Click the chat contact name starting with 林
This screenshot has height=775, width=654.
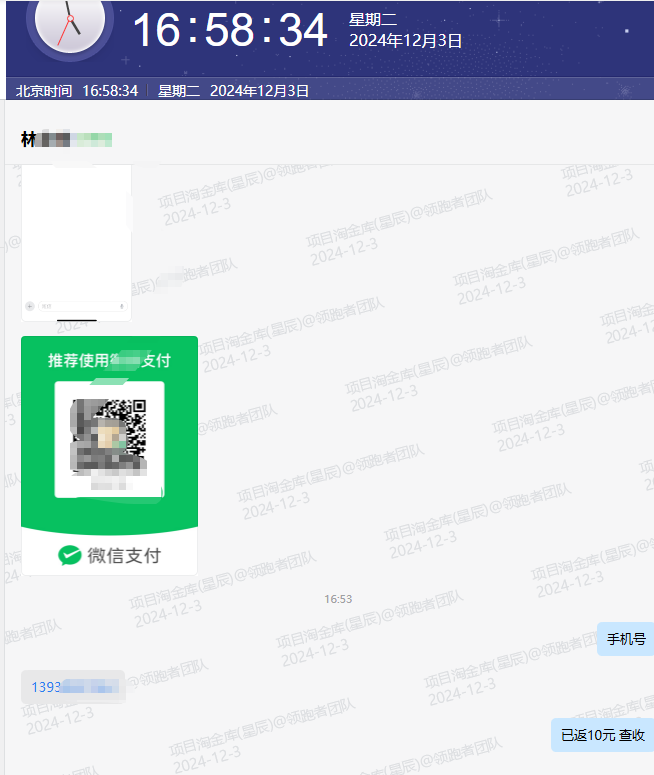pyautogui.click(x=66, y=139)
